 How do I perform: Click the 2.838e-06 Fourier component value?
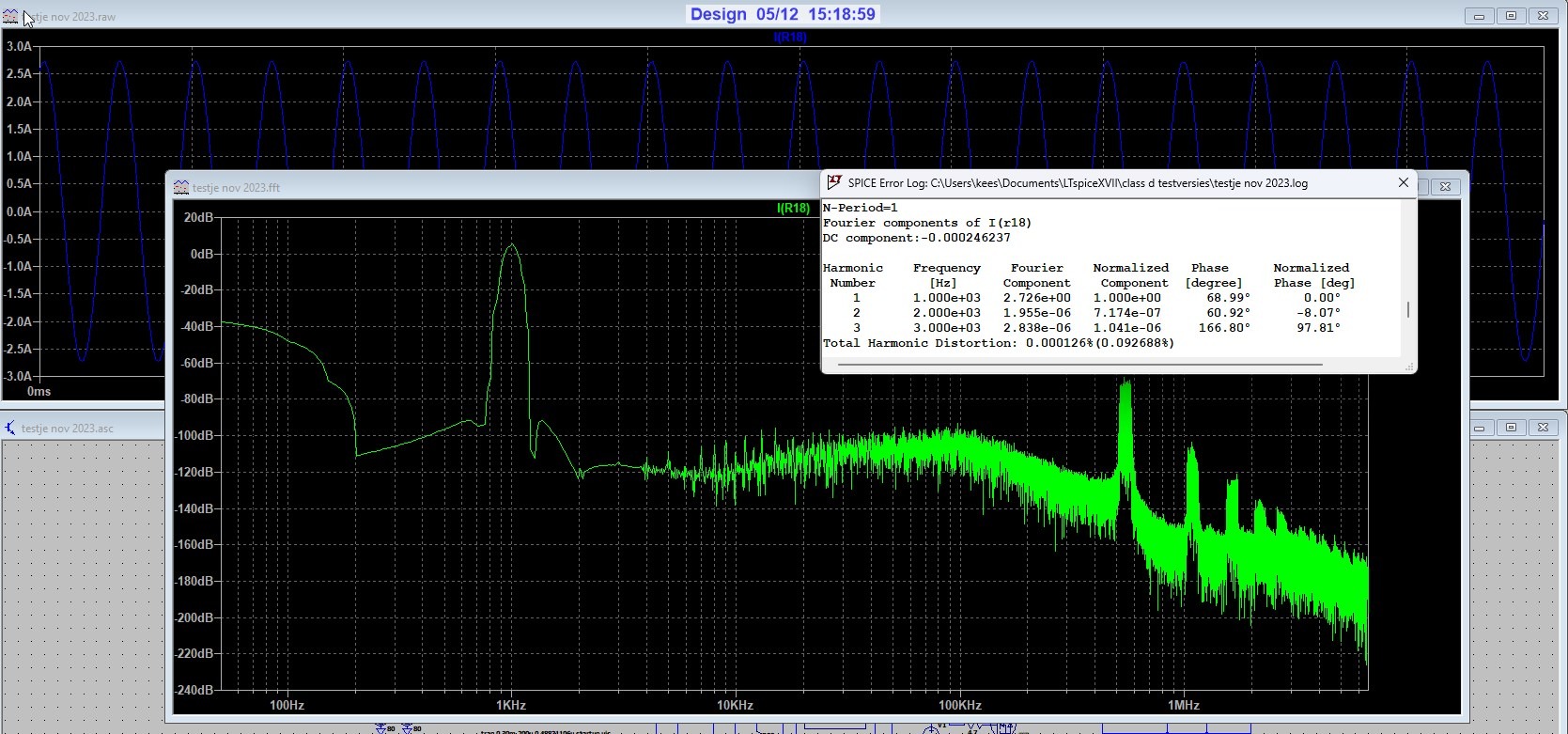click(1037, 328)
